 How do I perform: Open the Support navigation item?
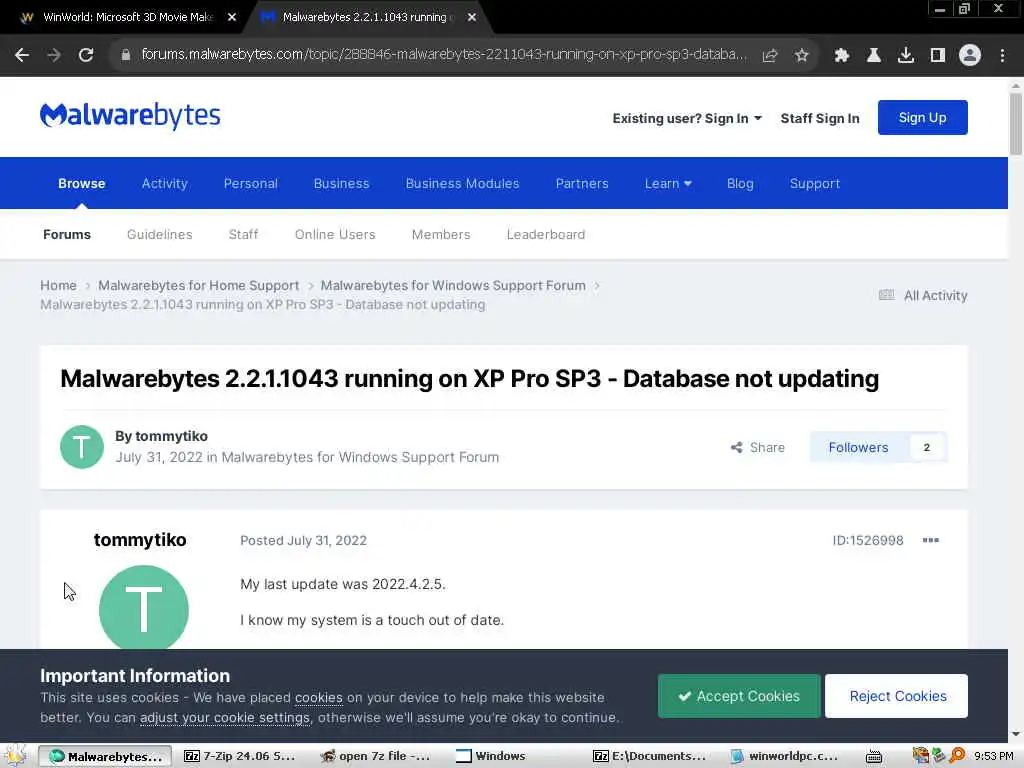(x=814, y=184)
